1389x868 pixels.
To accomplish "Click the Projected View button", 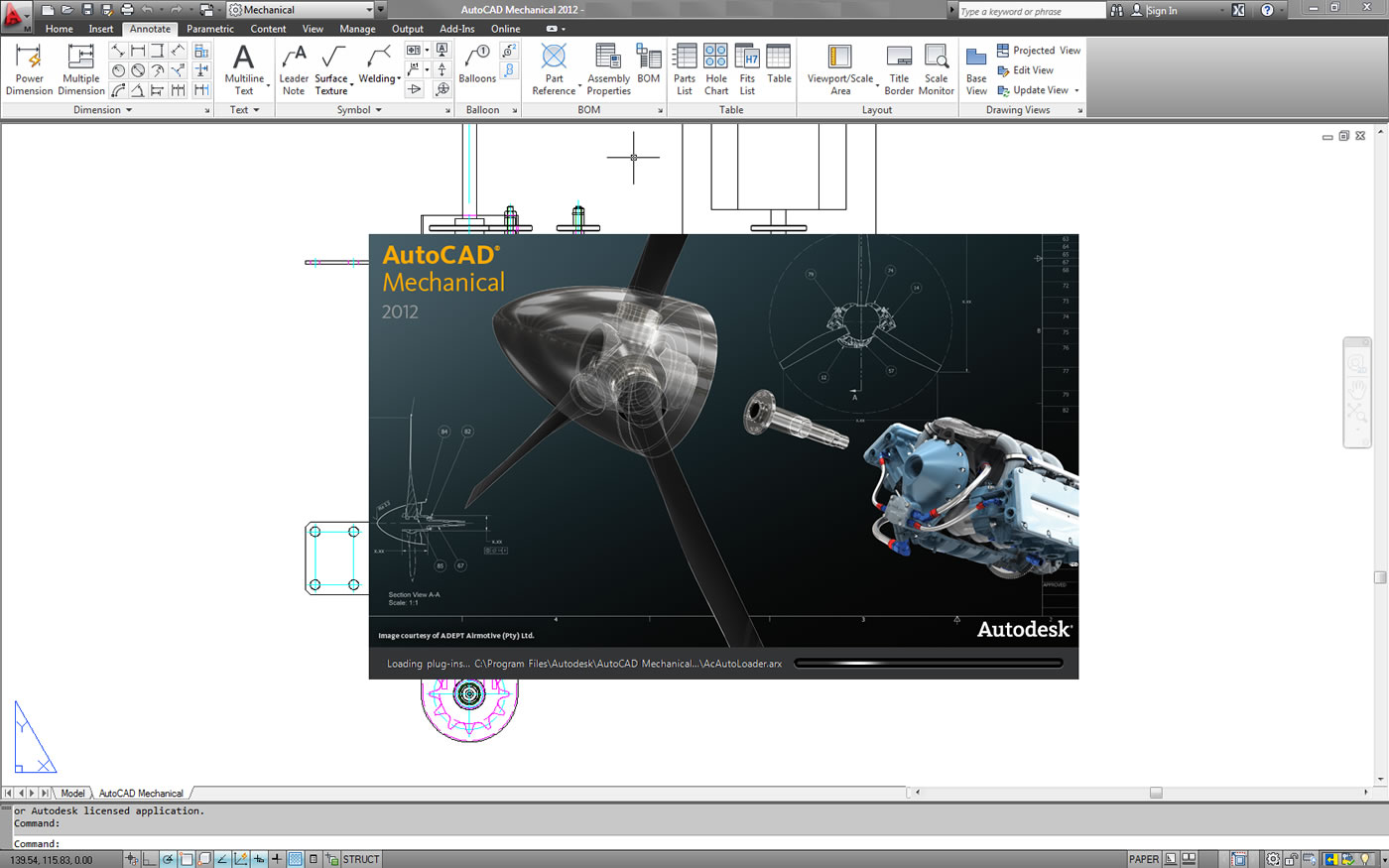I will tap(1039, 51).
